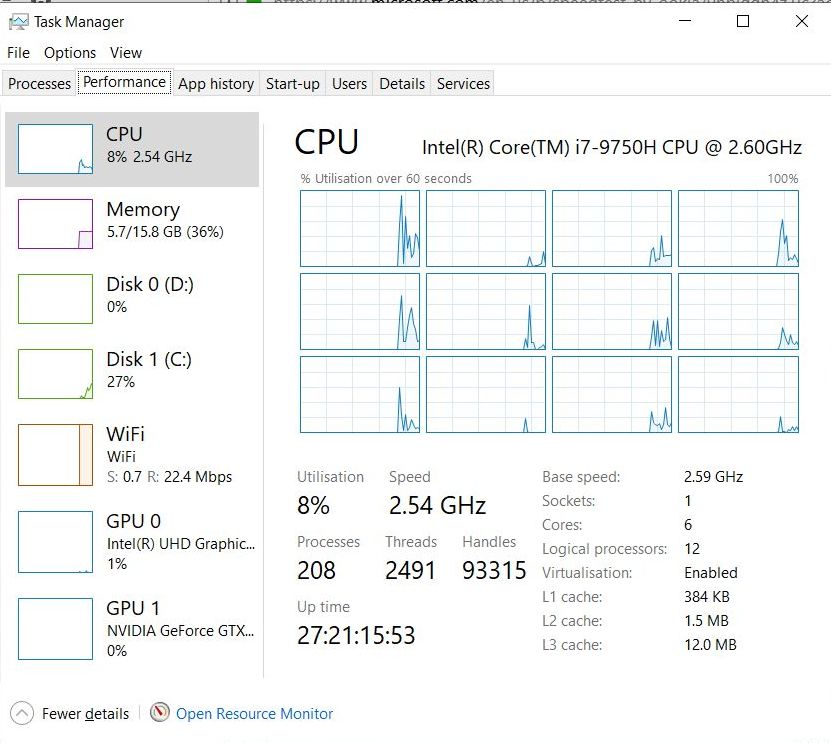831x743 pixels.
Task: Open the Services tab
Action: coord(463,84)
